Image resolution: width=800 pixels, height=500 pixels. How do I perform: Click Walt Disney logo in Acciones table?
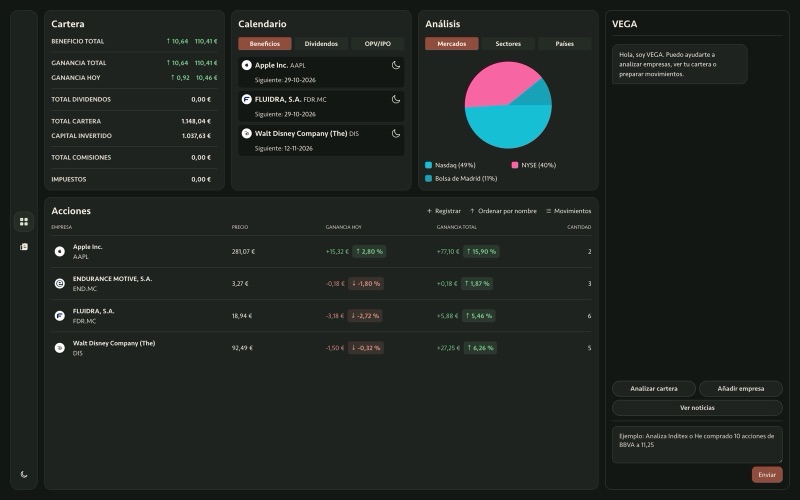60,348
